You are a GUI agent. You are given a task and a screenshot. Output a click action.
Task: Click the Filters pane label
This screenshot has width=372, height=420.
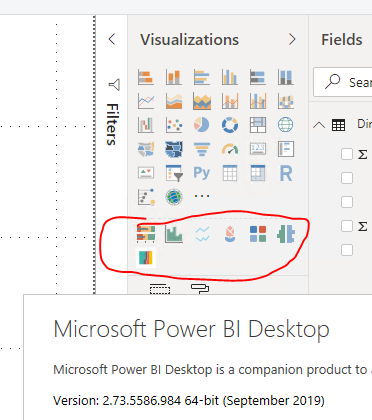coord(112,124)
